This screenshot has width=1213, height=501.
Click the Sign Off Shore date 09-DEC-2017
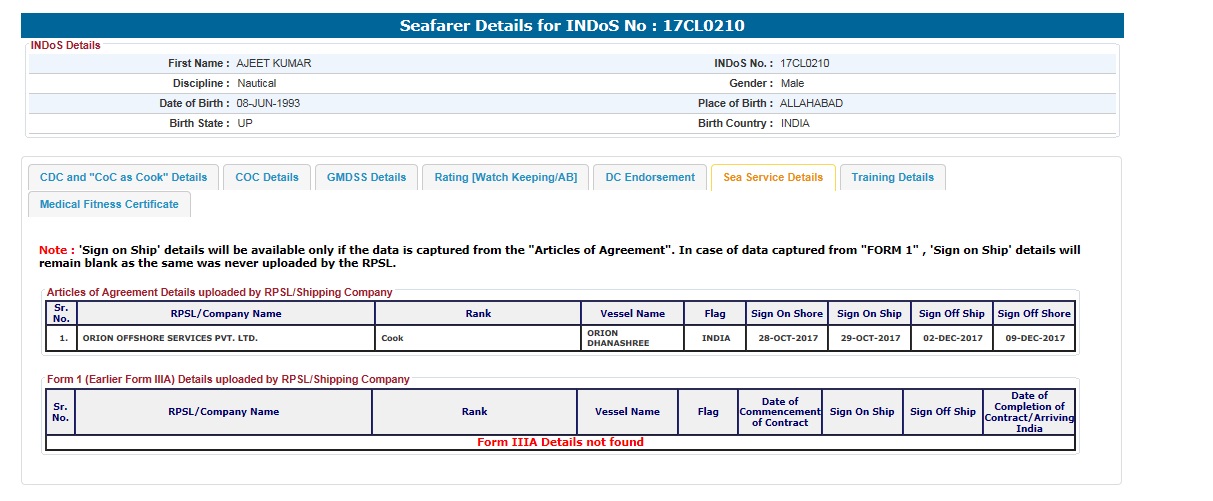(1035, 338)
